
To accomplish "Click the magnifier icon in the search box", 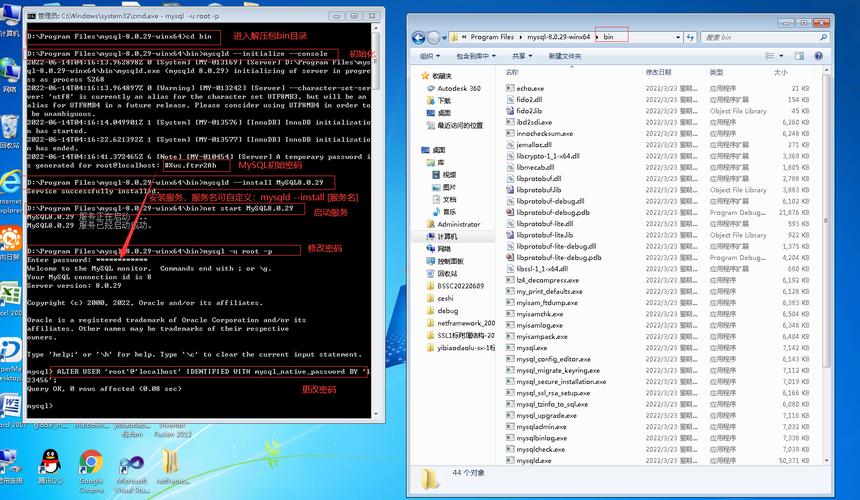I will pyautogui.click(x=823, y=37).
